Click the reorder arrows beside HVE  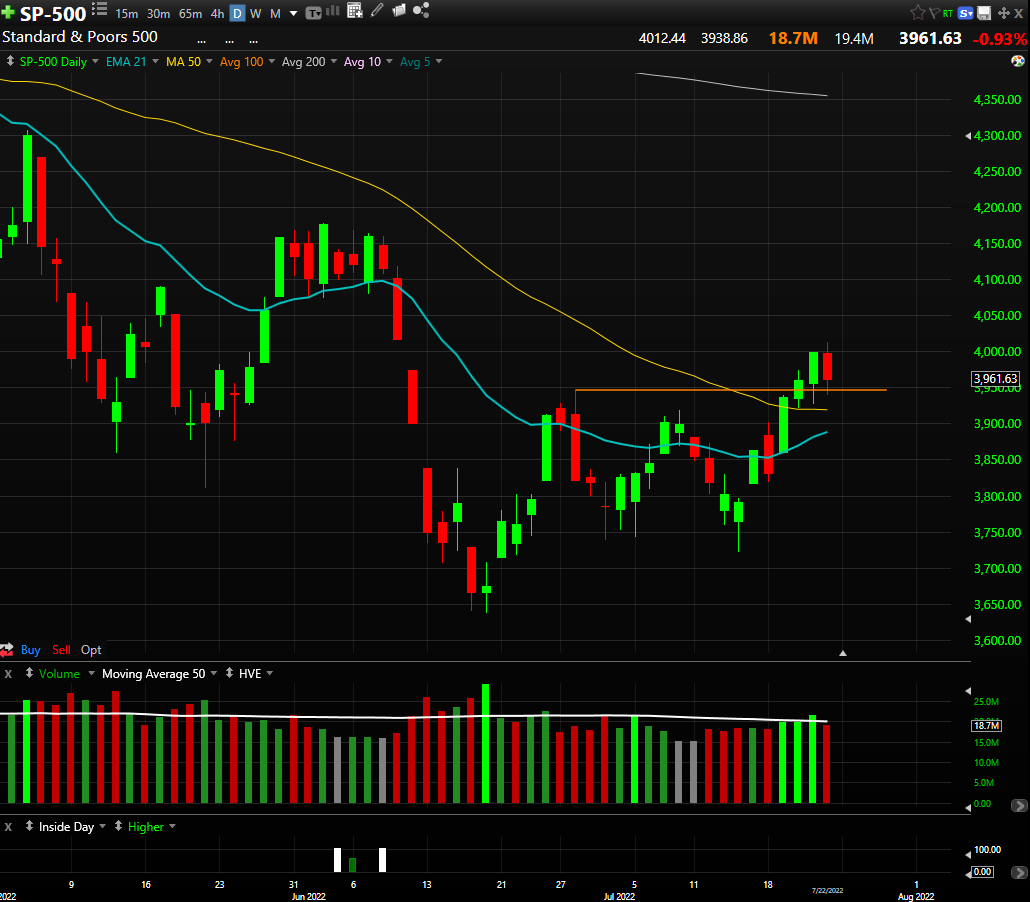click(229, 673)
